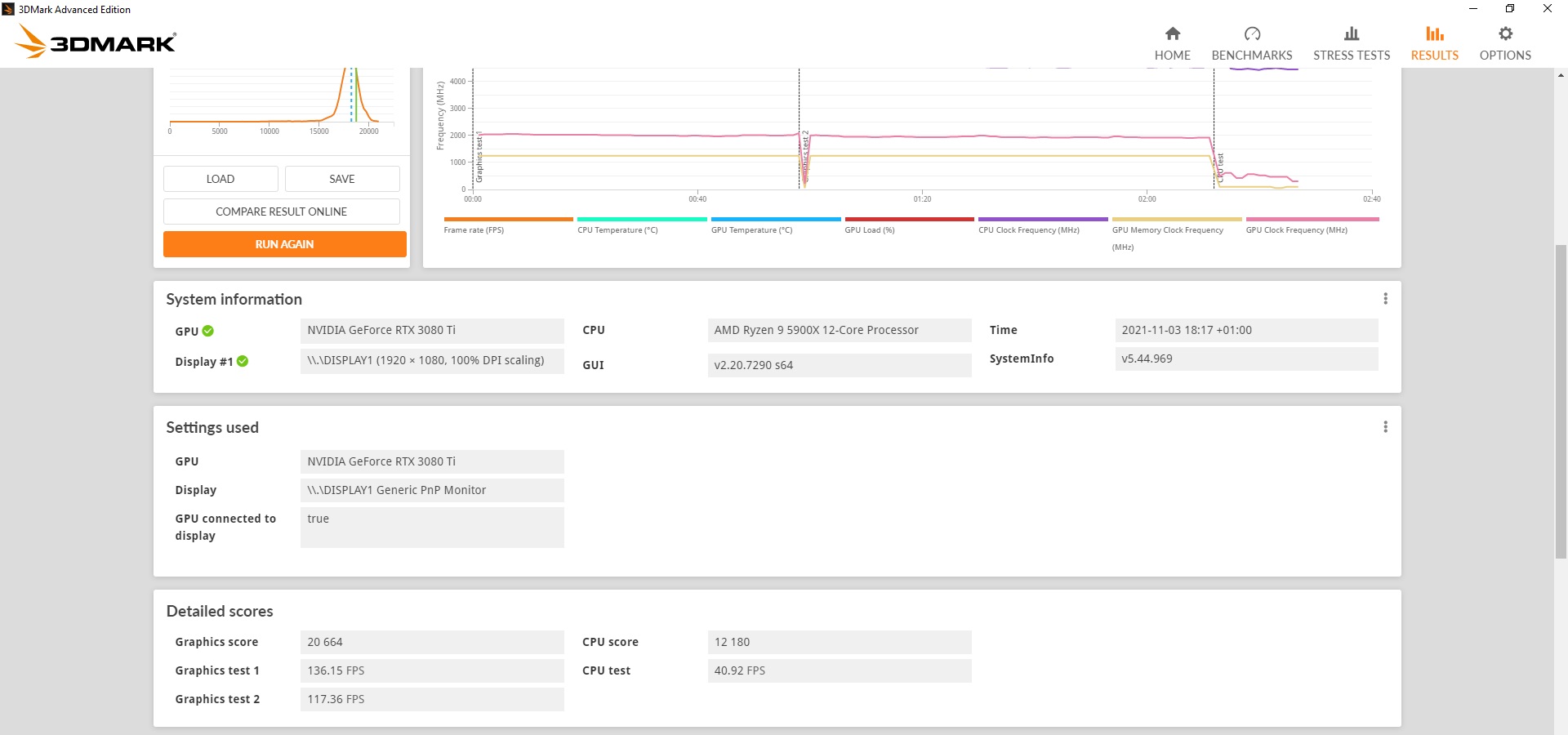The height and width of the screenshot is (735, 1568).
Task: Click the Settings used GPU value field
Action: point(432,461)
